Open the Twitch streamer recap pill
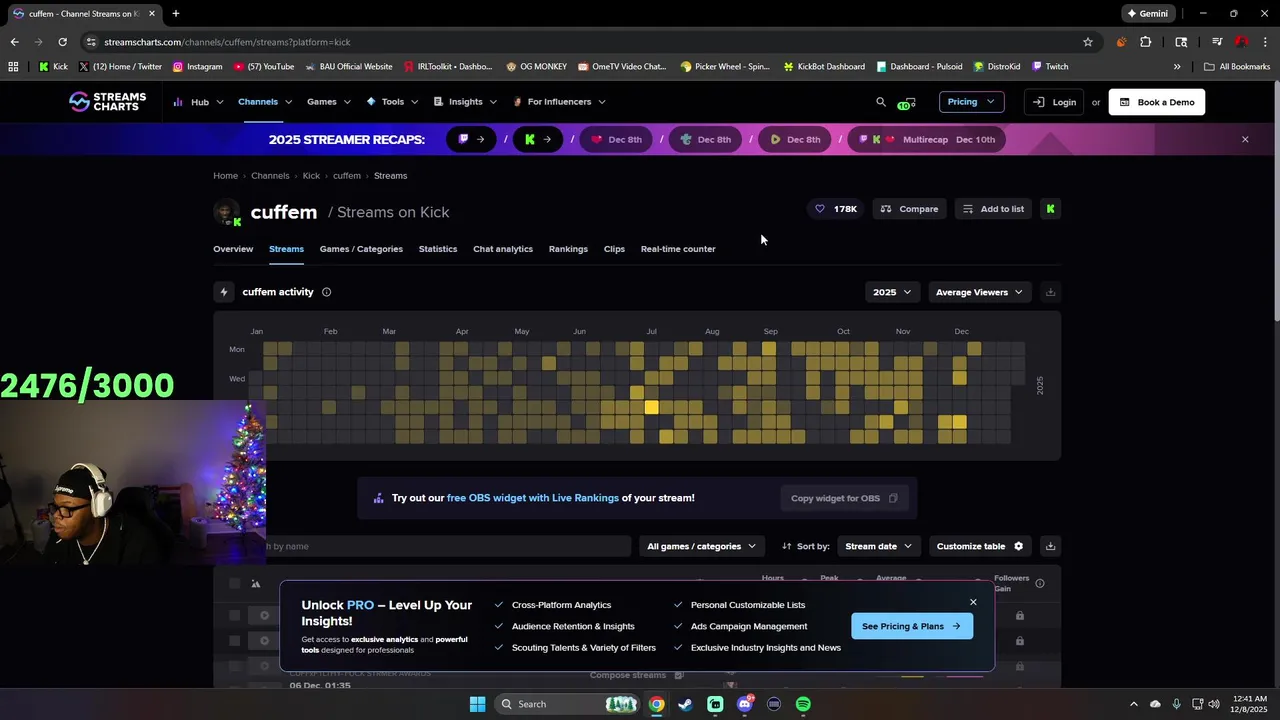 click(x=471, y=139)
